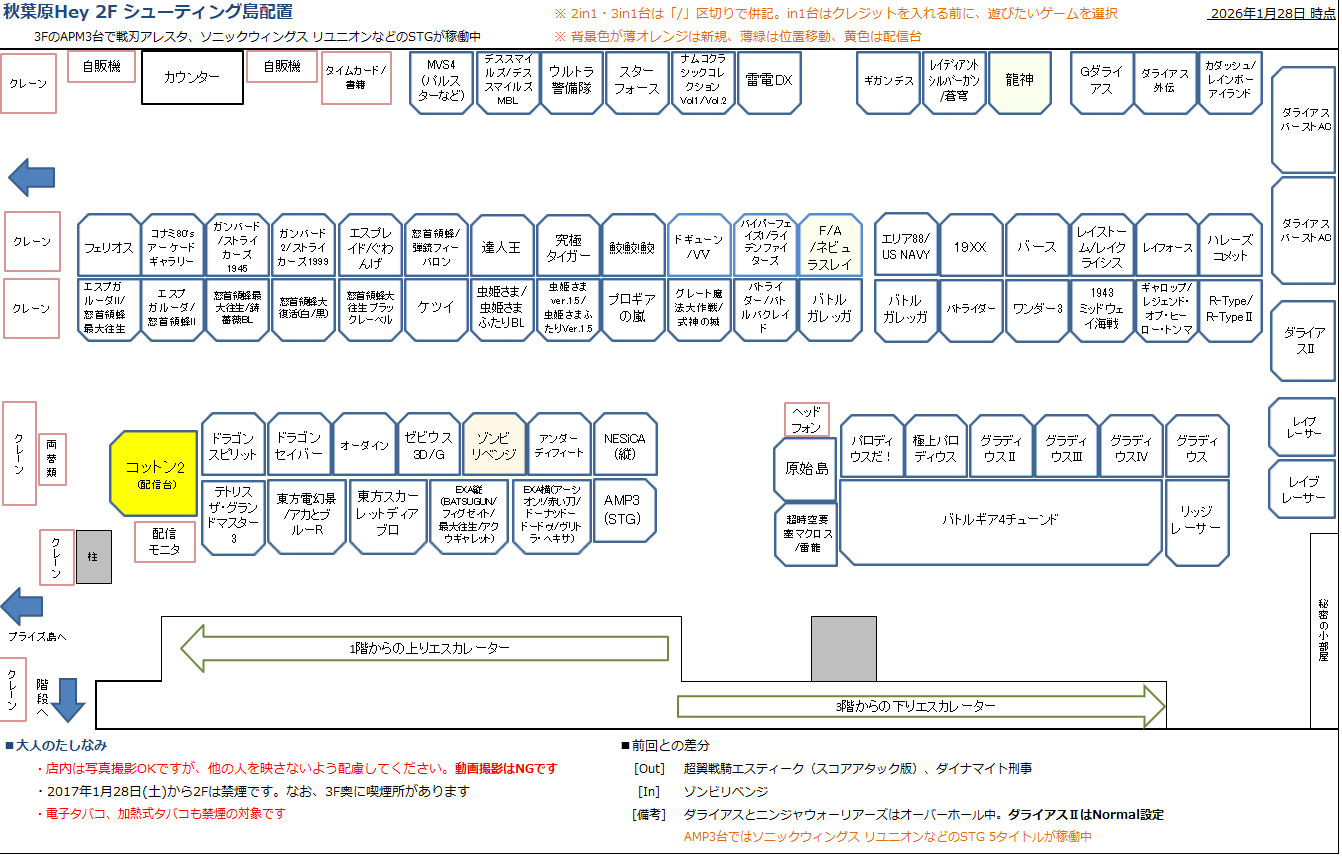Select the F/A /ネビュラスレイ cabinet
Screen dimensions: 1342x857
tap(830, 246)
